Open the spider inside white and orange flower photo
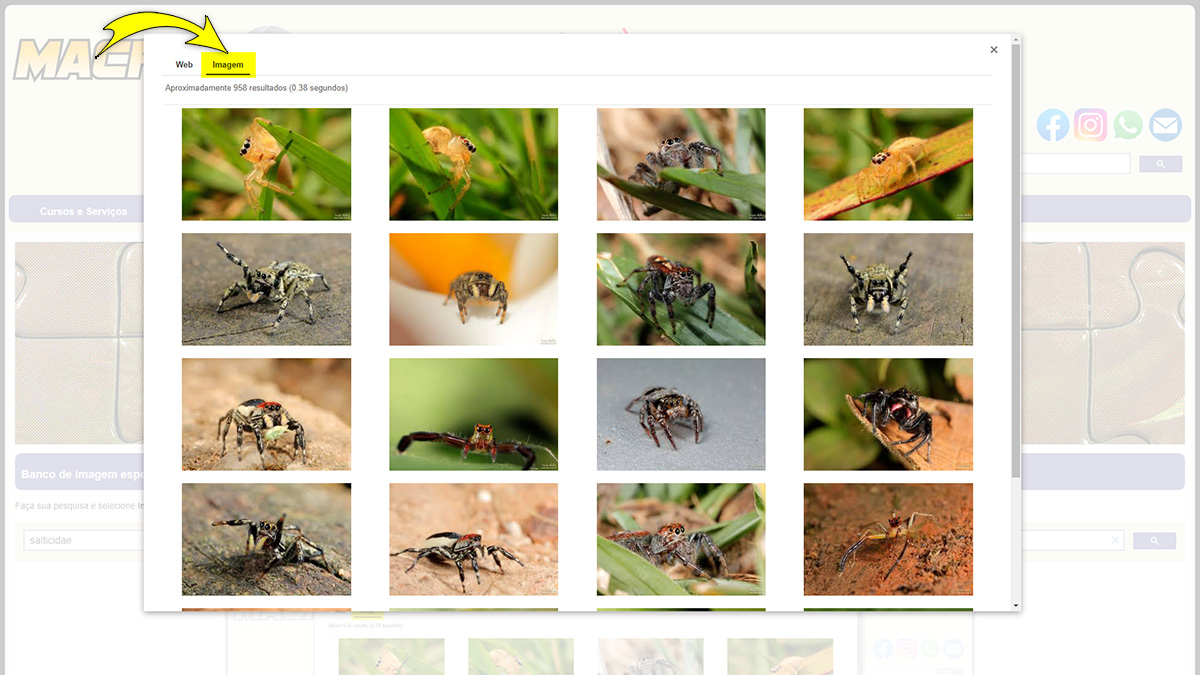The height and width of the screenshot is (675, 1200). [x=473, y=289]
